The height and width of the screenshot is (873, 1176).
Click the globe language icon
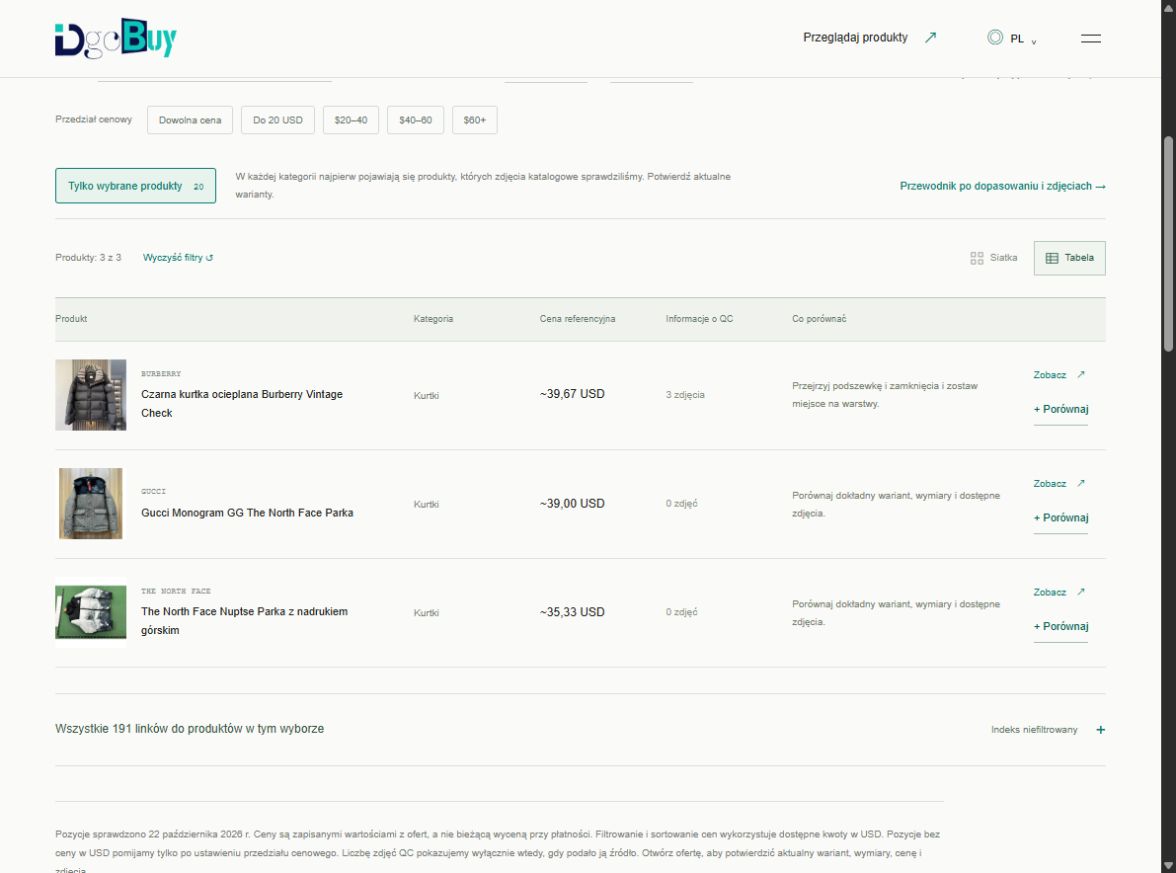click(994, 38)
